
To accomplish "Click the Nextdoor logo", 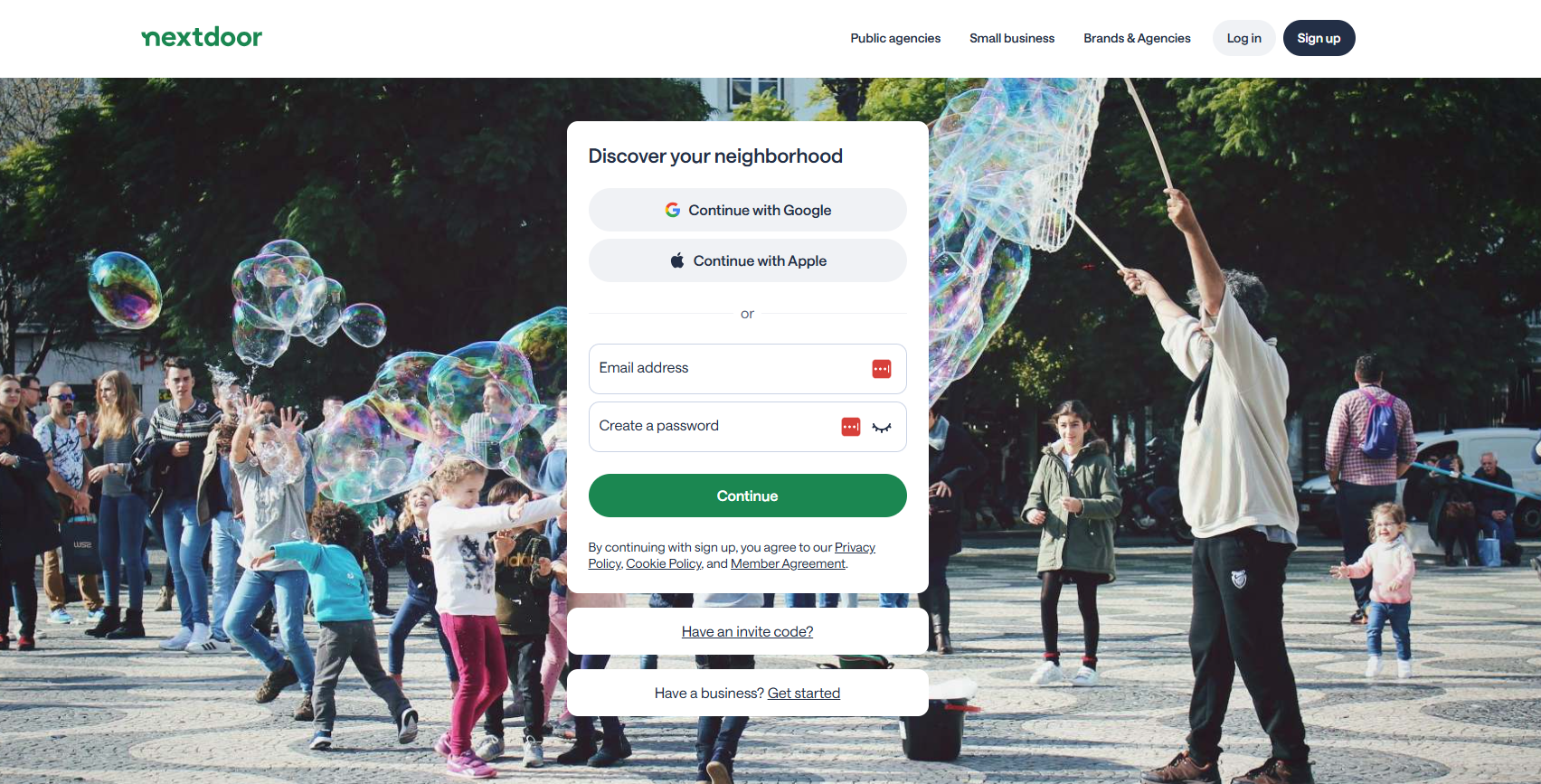I will [202, 37].
